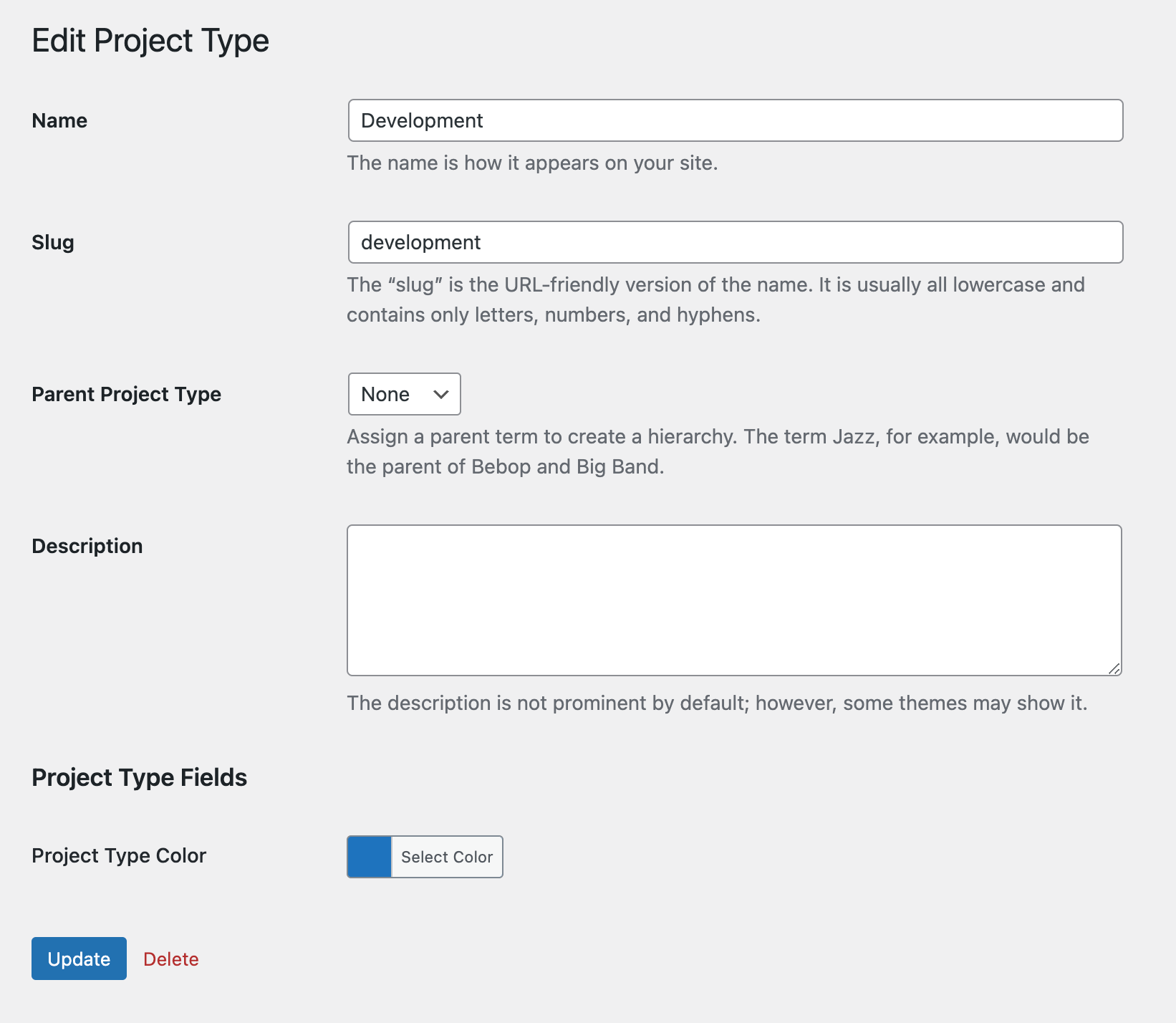Image resolution: width=1176 pixels, height=1023 pixels.
Task: Click the blue Project Type Color swatch
Action: [370, 857]
